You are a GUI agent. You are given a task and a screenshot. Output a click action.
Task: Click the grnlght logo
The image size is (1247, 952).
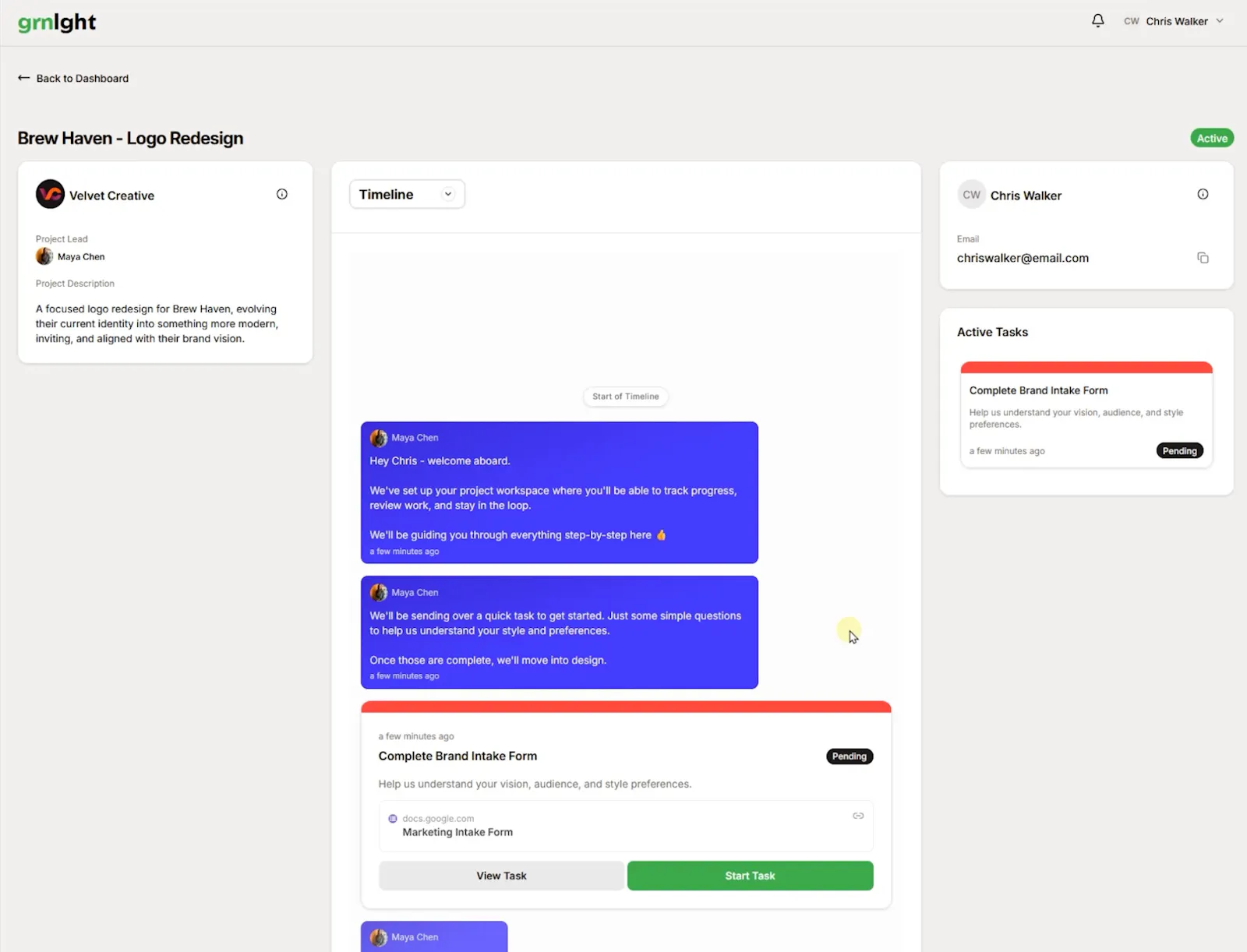point(57,23)
